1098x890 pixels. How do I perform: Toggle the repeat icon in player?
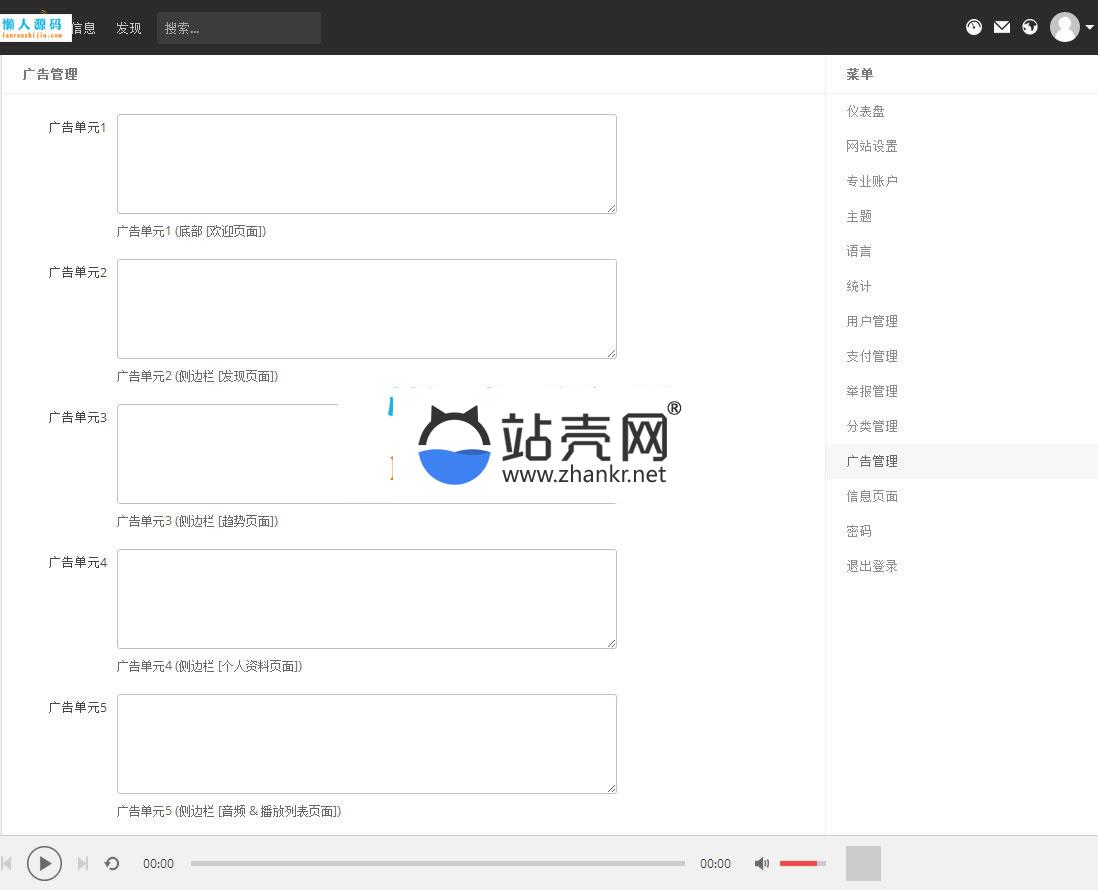tap(112, 863)
